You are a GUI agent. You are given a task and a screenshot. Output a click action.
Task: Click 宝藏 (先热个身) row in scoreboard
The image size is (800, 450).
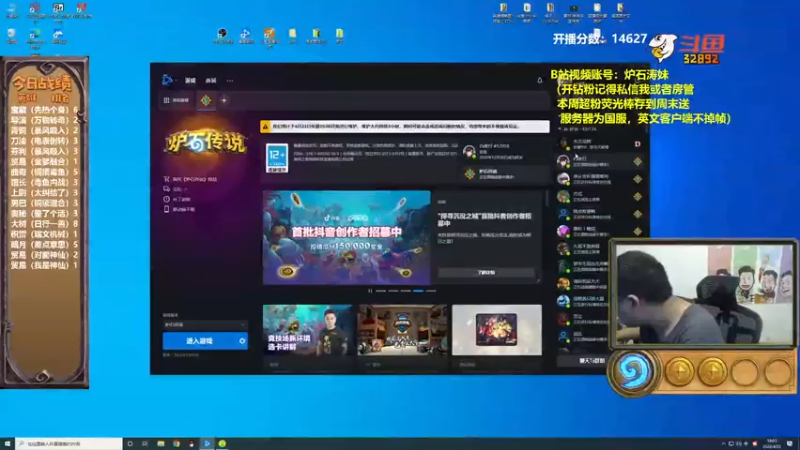click(x=44, y=110)
